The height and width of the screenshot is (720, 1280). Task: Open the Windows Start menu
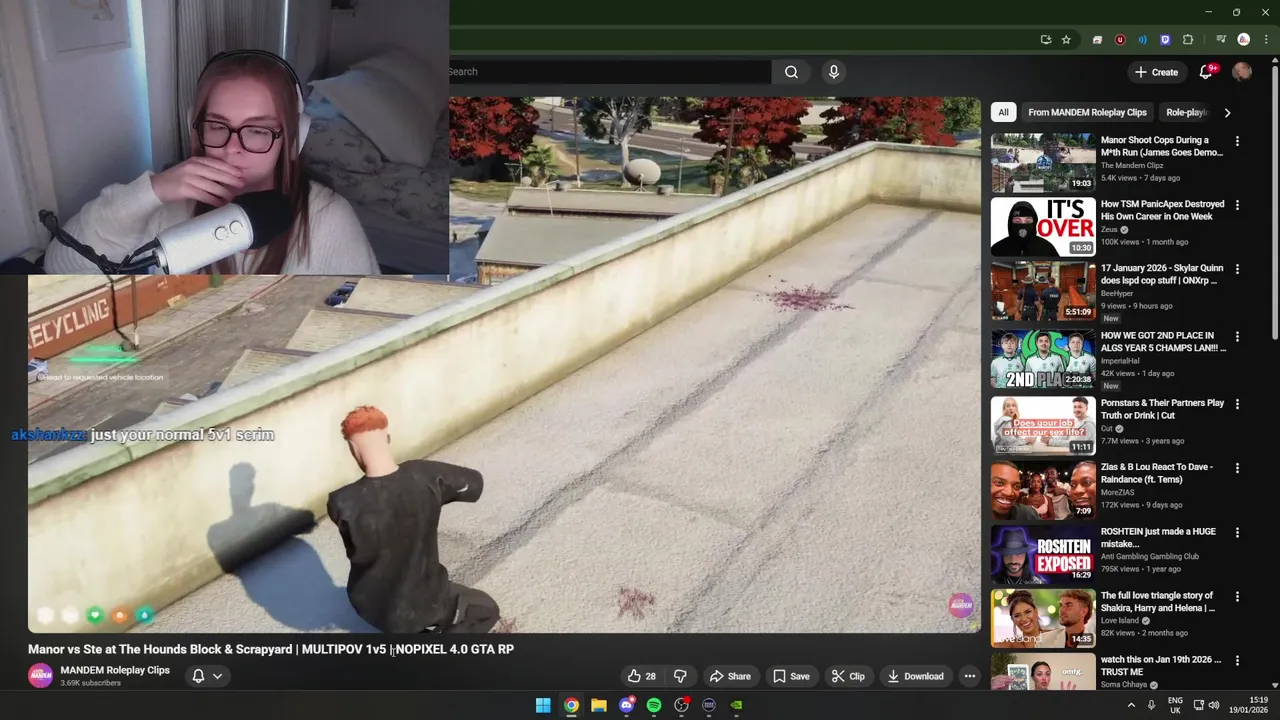[x=543, y=705]
